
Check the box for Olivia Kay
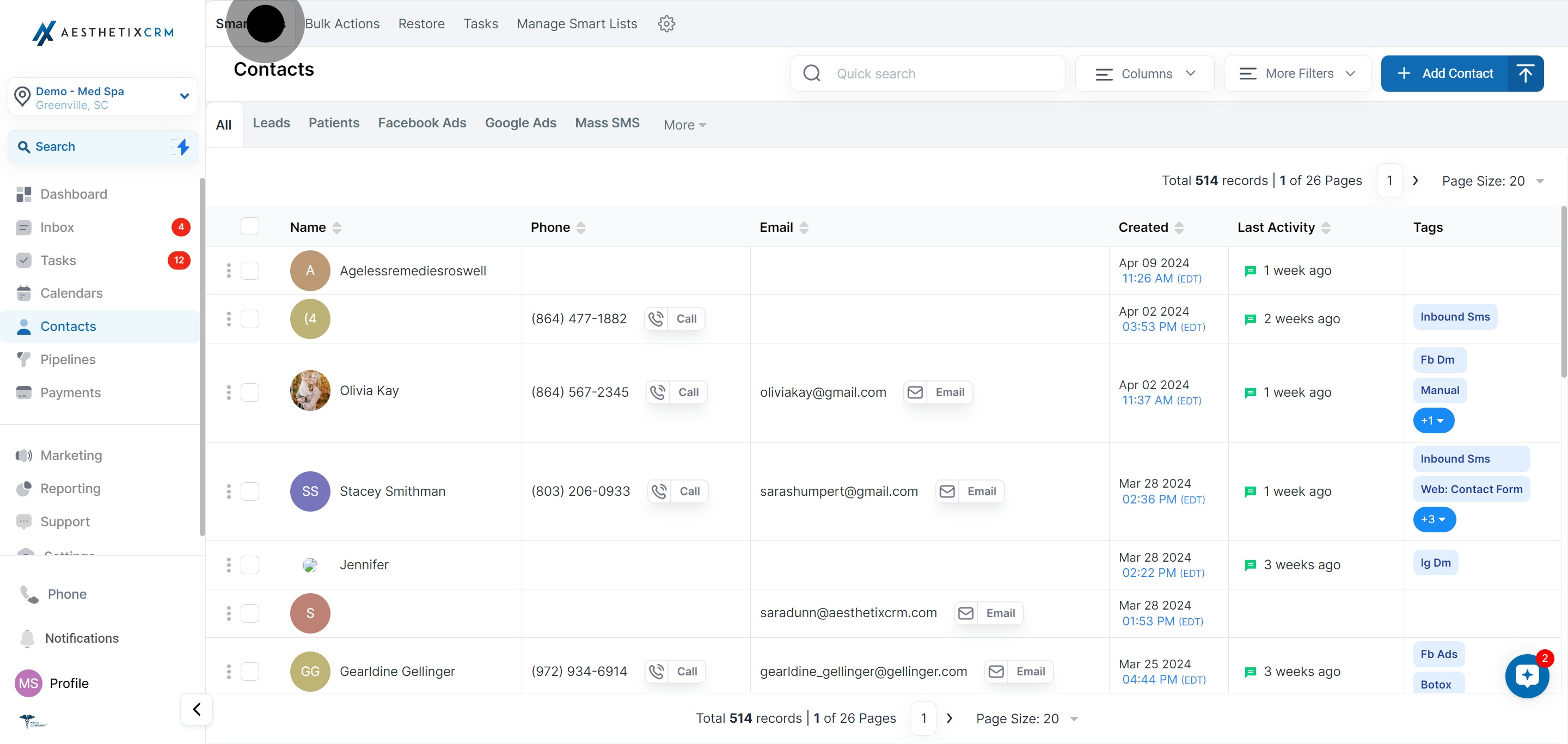tap(249, 392)
